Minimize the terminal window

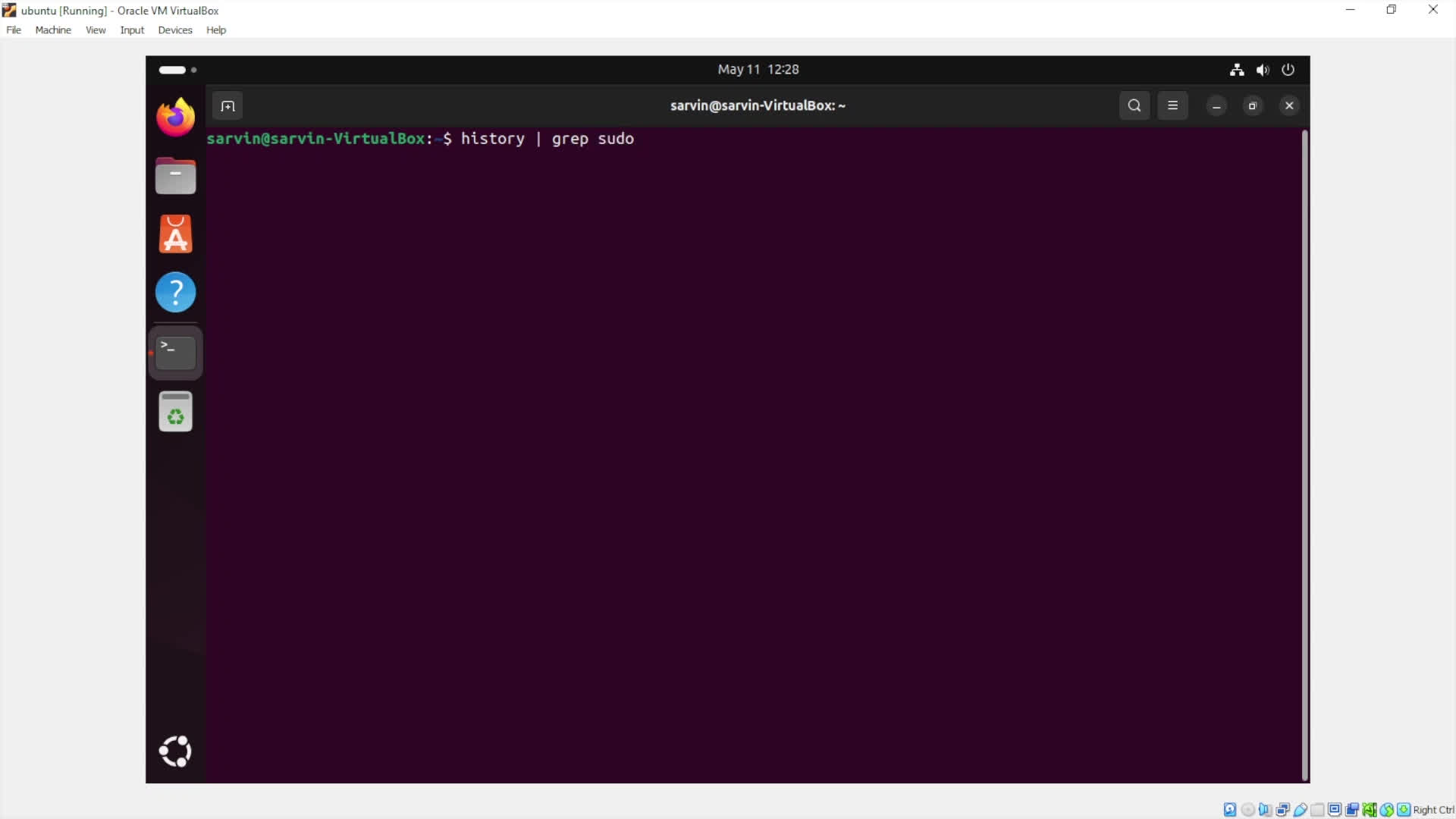coord(1216,106)
